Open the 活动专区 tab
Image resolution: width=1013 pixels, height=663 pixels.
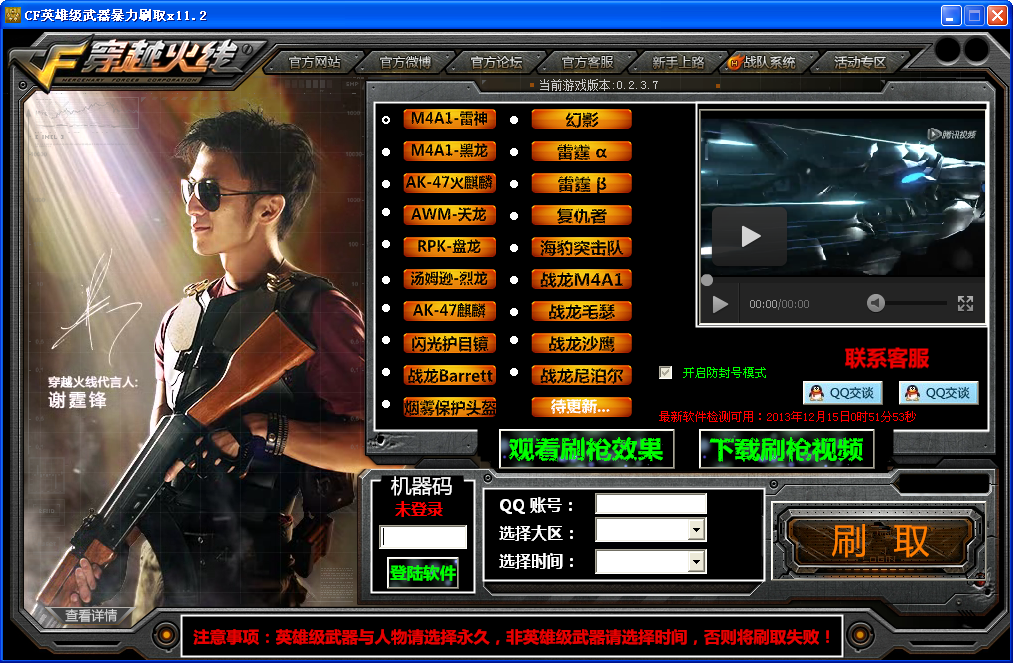click(860, 62)
